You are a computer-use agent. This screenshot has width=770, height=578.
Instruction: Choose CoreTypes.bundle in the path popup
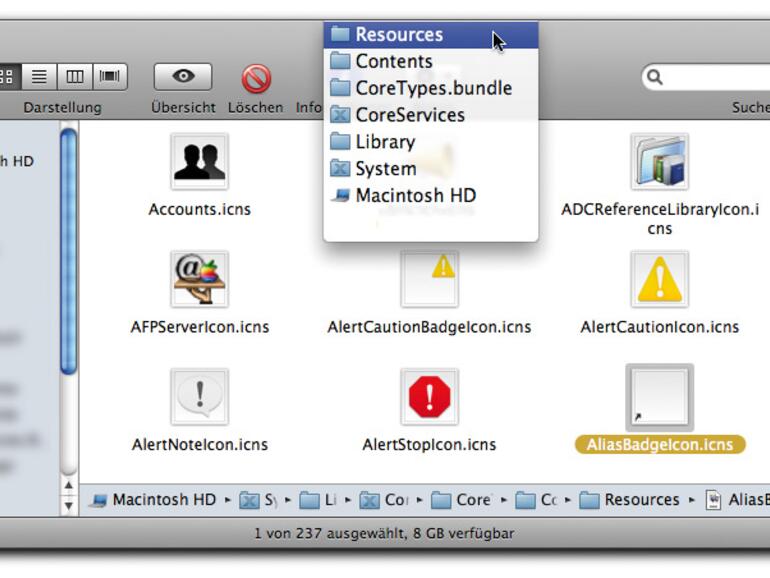[431, 88]
